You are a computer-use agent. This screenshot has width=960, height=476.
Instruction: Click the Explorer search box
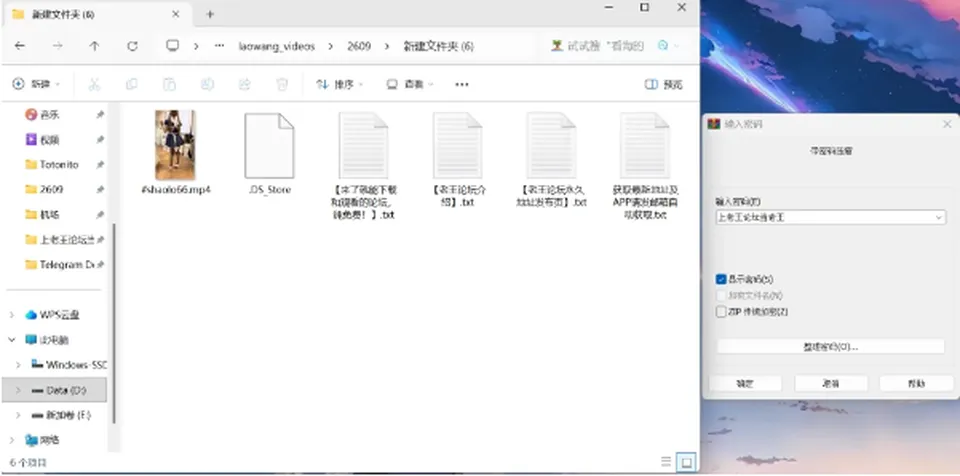(616, 46)
